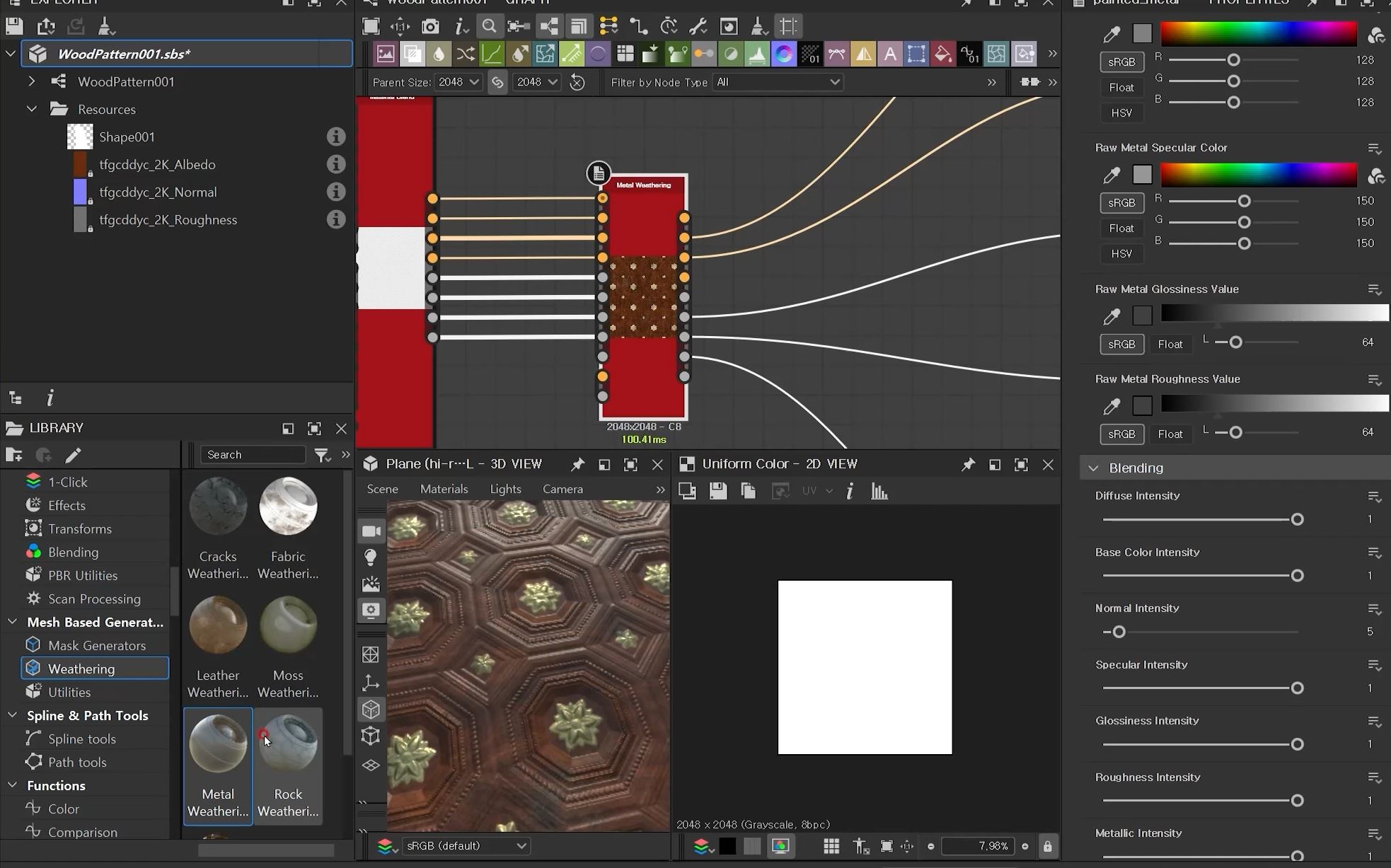Switch Raw Metal Specular Color to HSV mode

click(x=1121, y=253)
